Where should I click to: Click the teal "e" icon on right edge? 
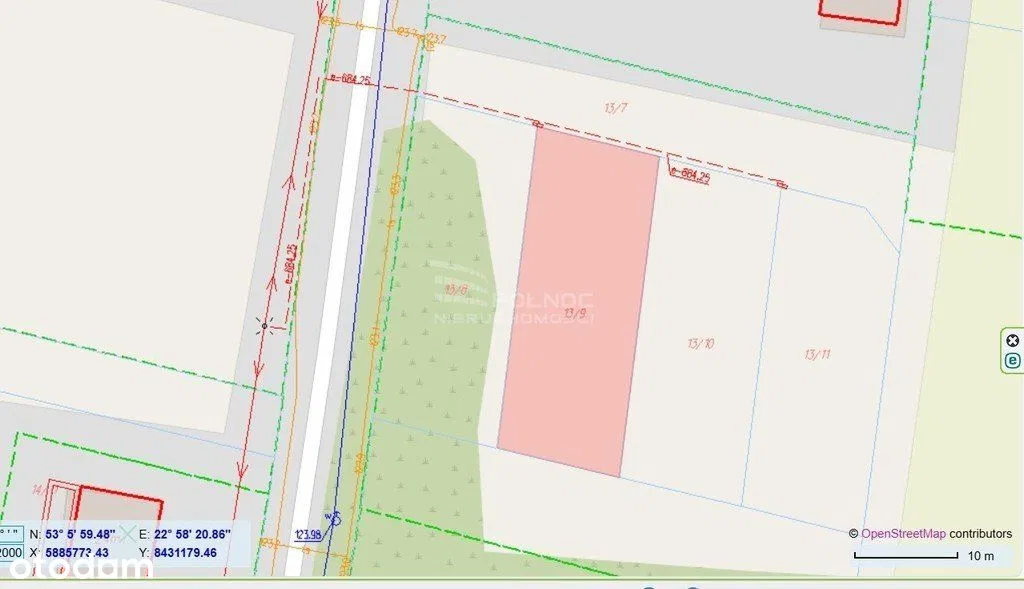[1012, 360]
